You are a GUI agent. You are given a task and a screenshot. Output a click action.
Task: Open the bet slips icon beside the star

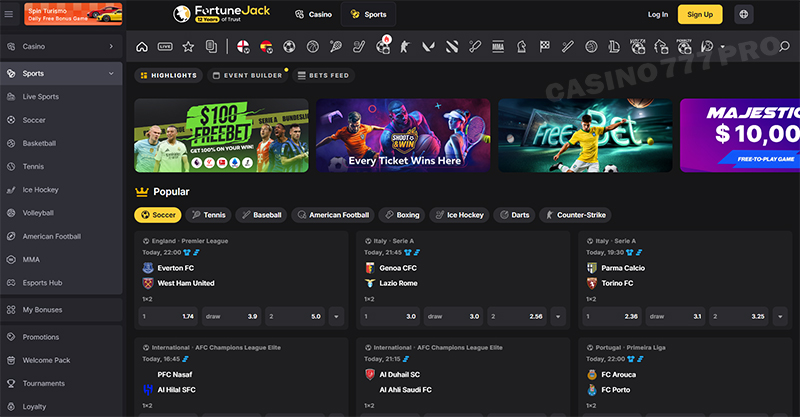(x=211, y=46)
